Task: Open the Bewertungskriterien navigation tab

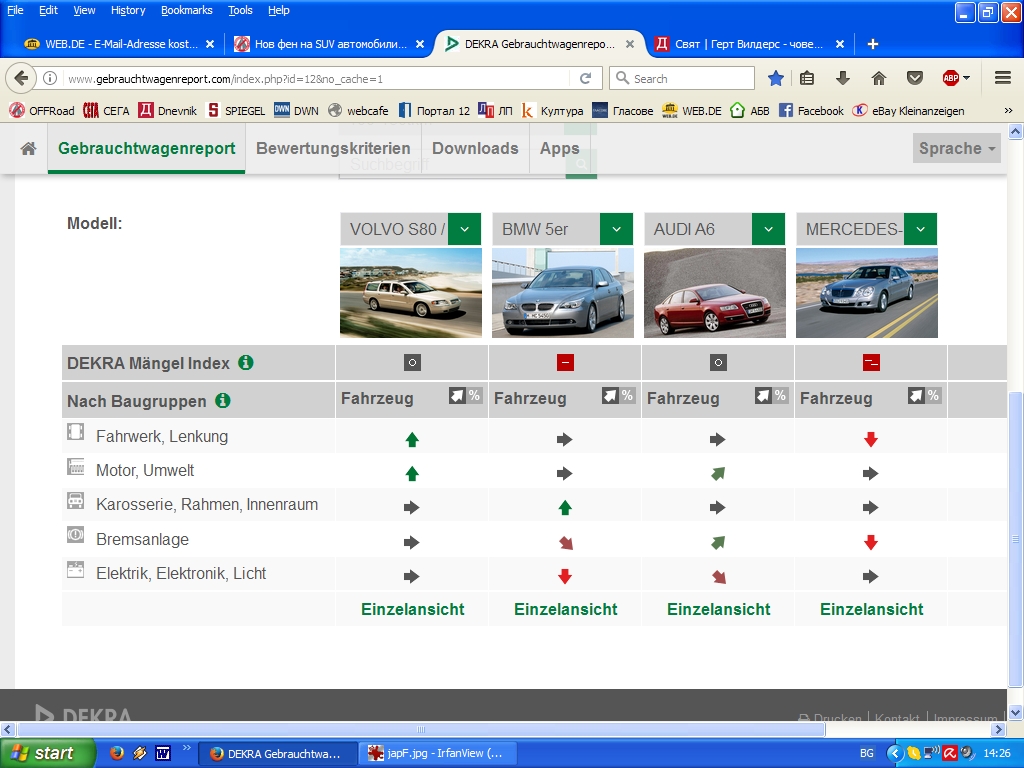Action: (x=333, y=148)
